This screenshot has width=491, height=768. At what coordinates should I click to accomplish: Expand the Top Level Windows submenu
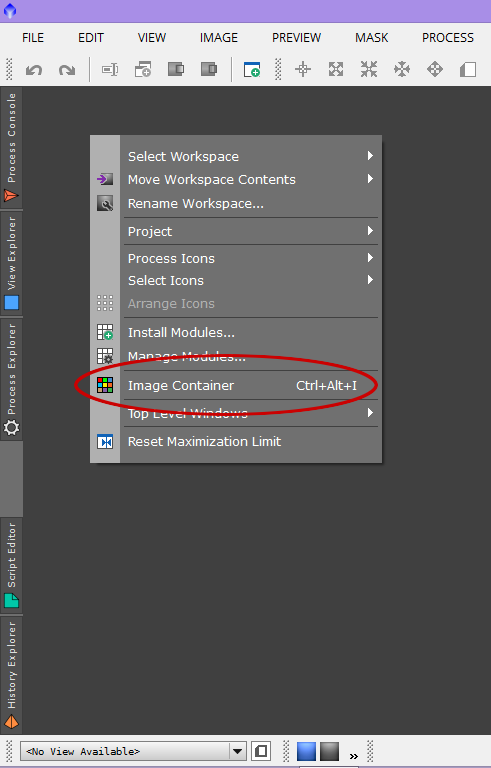coord(251,413)
